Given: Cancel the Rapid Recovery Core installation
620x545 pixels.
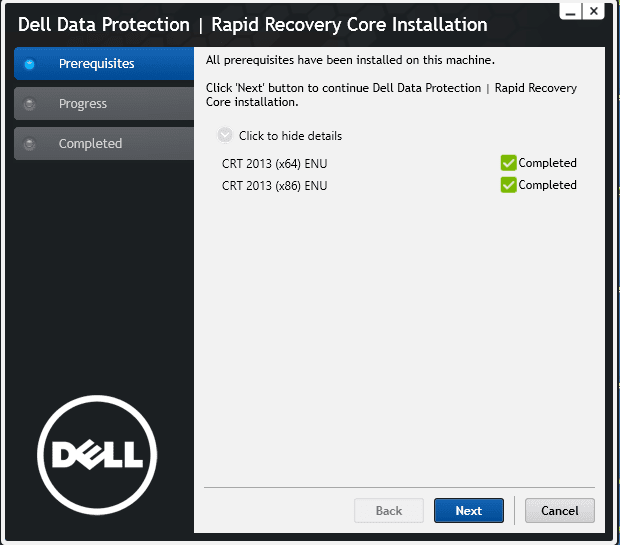Looking at the screenshot, I should (559, 510).
